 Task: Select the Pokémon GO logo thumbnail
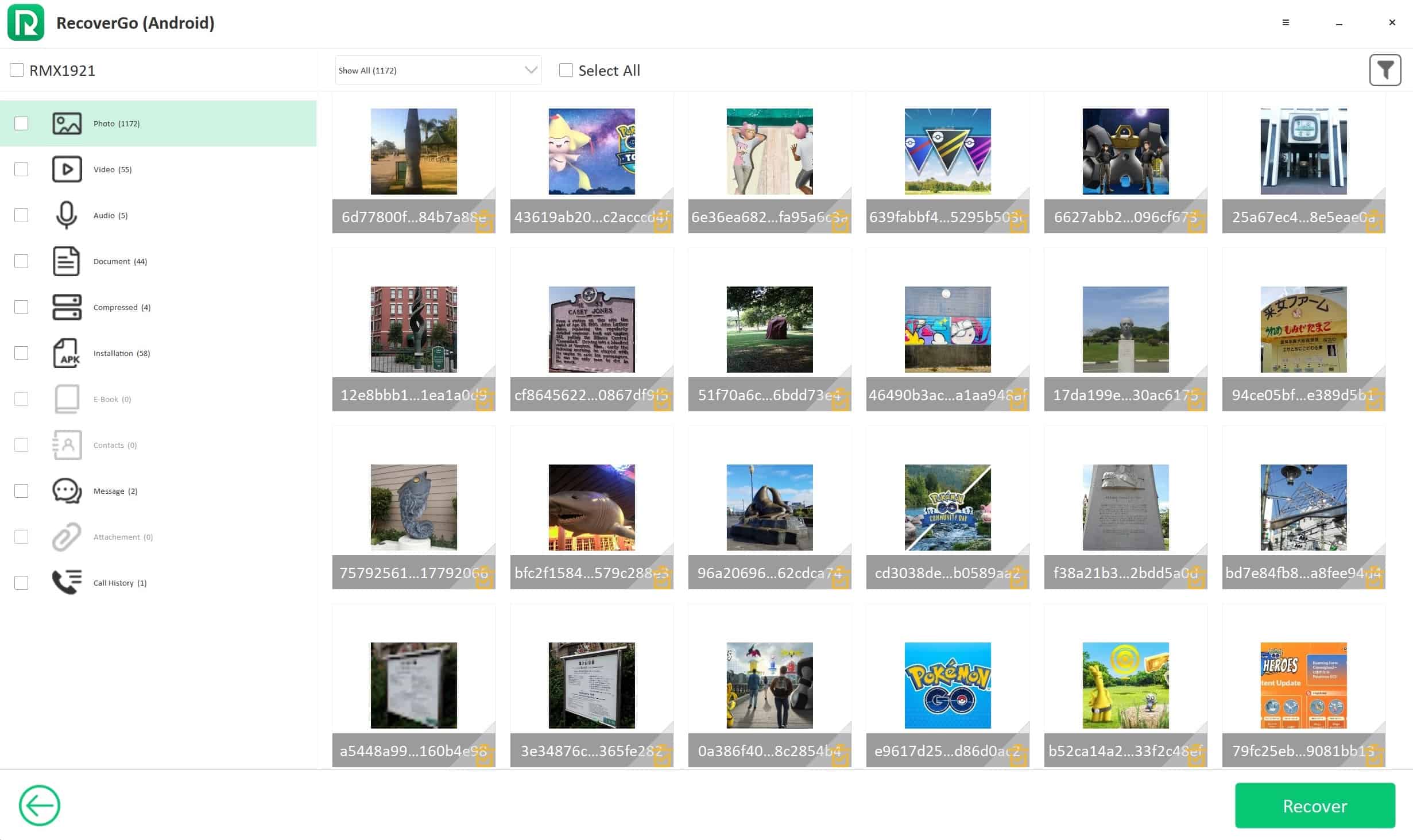(x=947, y=685)
